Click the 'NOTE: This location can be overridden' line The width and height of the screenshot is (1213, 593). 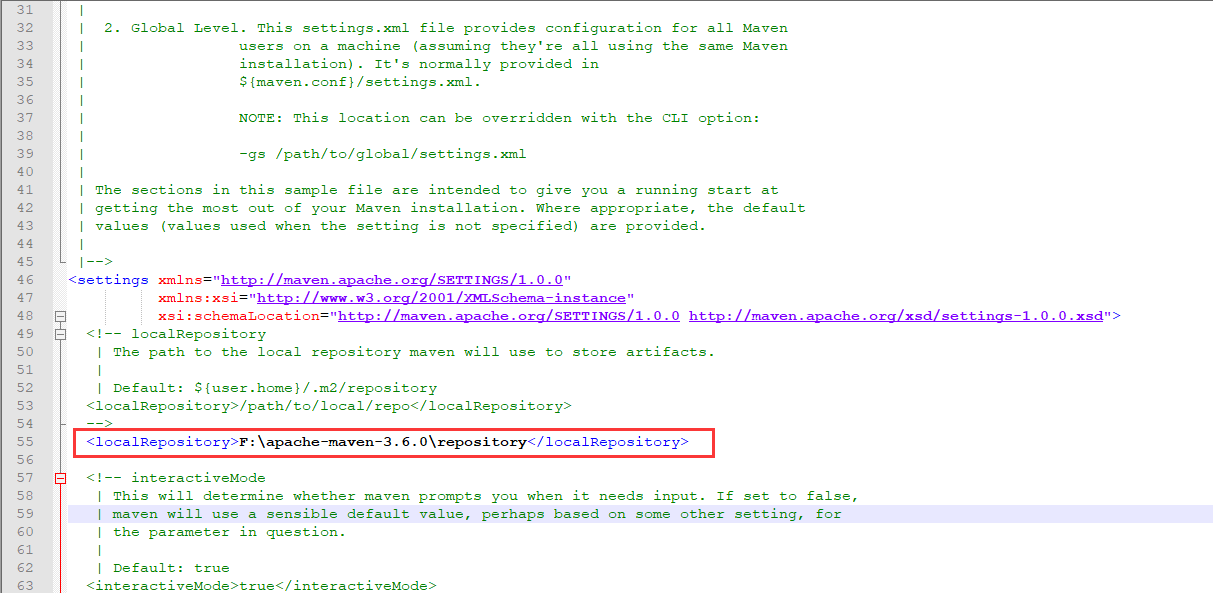tap(500, 118)
